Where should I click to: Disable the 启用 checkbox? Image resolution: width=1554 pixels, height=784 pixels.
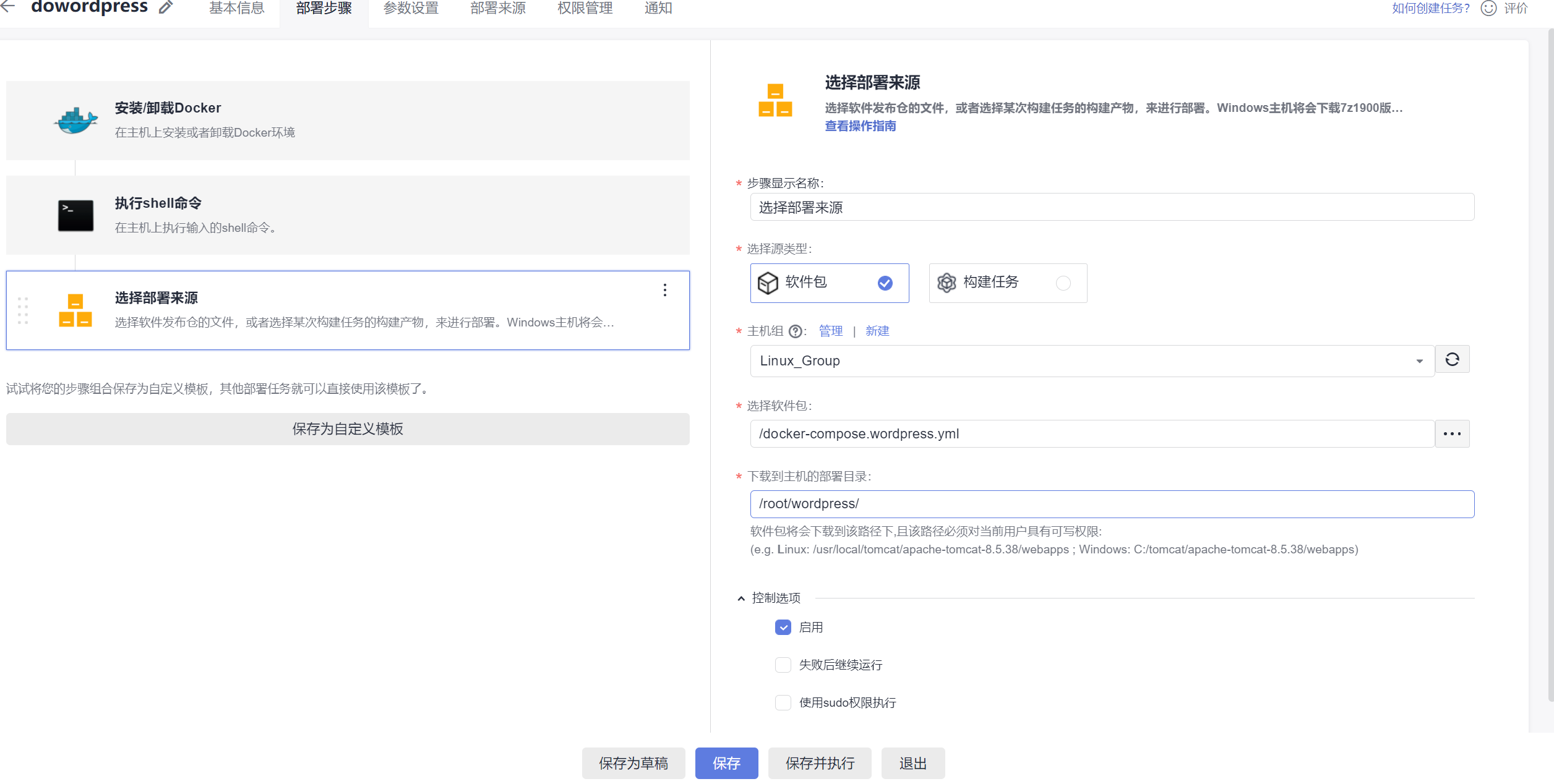(783, 628)
